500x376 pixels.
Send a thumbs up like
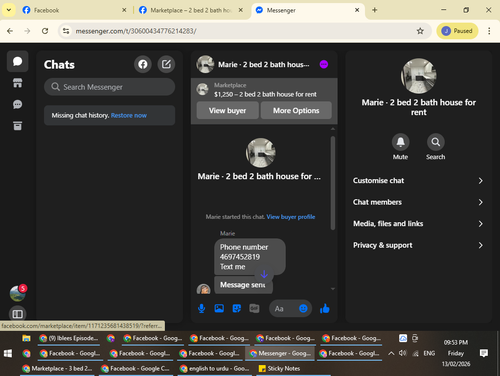(325, 309)
